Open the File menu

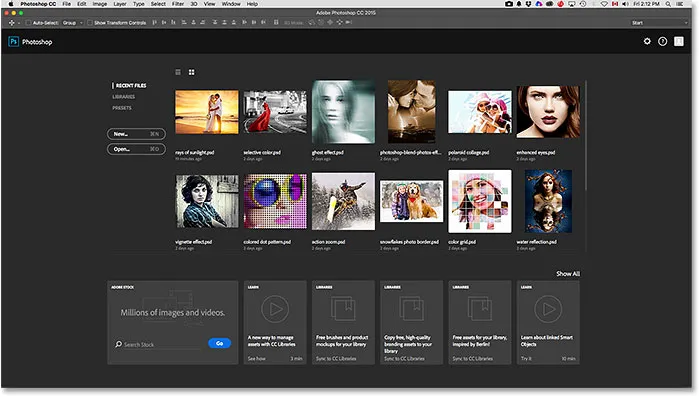(66, 4)
